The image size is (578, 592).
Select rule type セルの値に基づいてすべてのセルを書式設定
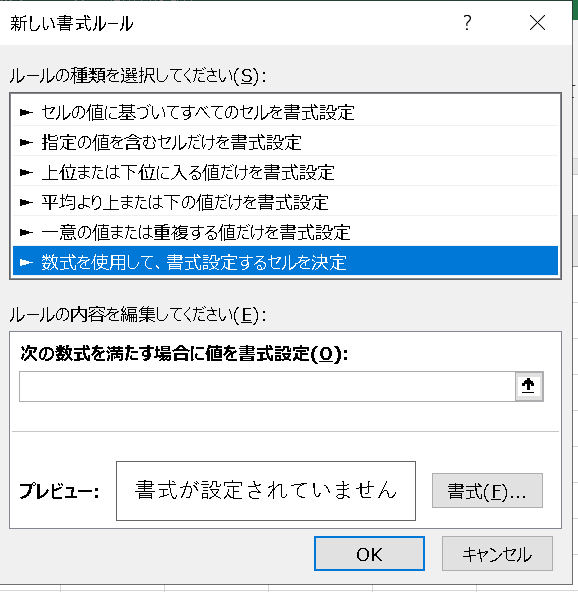tap(285, 112)
